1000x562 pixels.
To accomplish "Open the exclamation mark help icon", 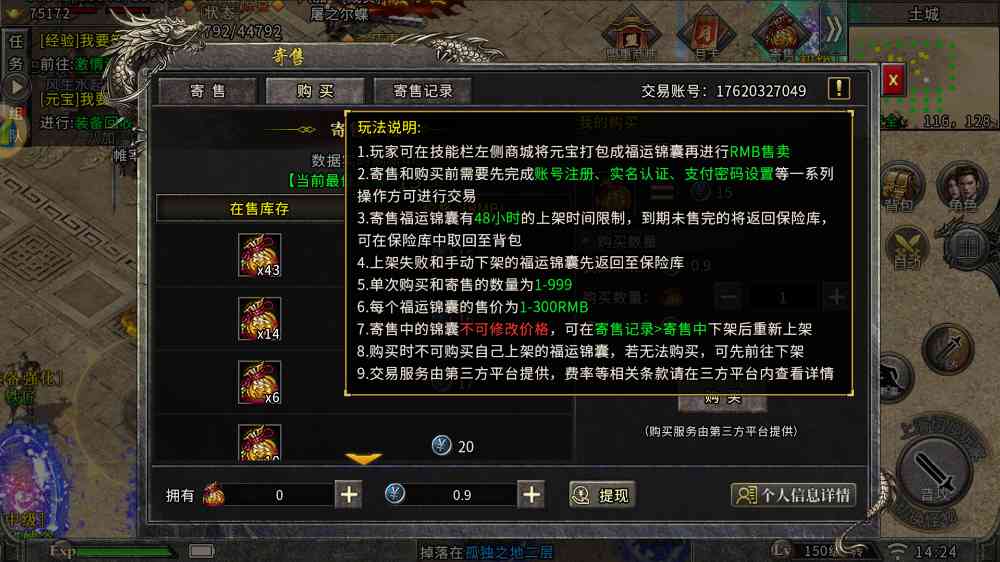I will 839,89.
